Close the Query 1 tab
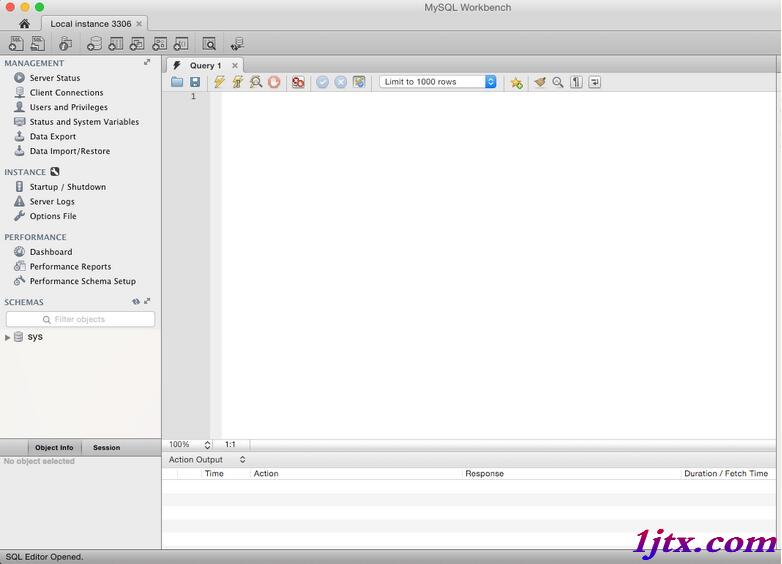782x564 pixels. coord(234,65)
